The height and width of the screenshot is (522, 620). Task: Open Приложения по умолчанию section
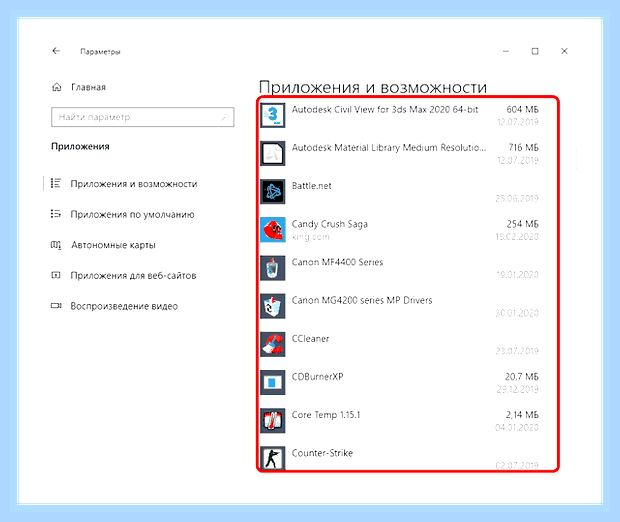(x=132, y=215)
